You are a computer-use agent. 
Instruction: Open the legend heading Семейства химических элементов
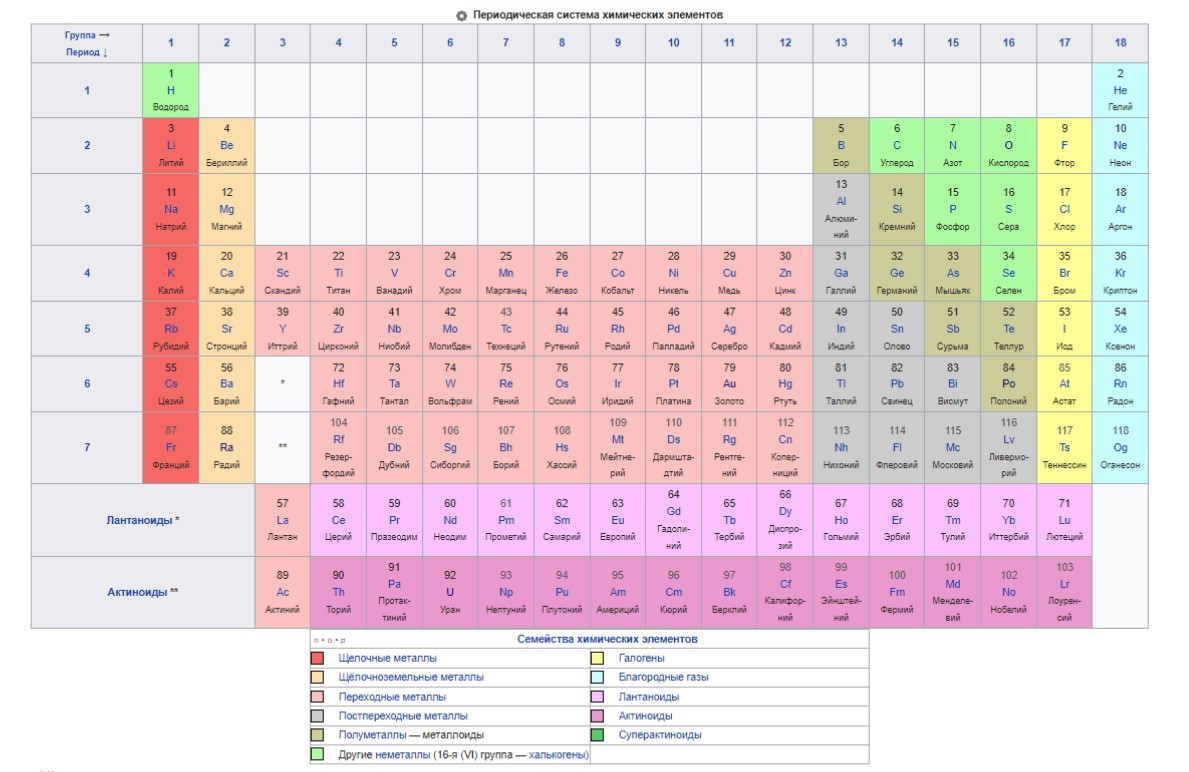click(607, 639)
